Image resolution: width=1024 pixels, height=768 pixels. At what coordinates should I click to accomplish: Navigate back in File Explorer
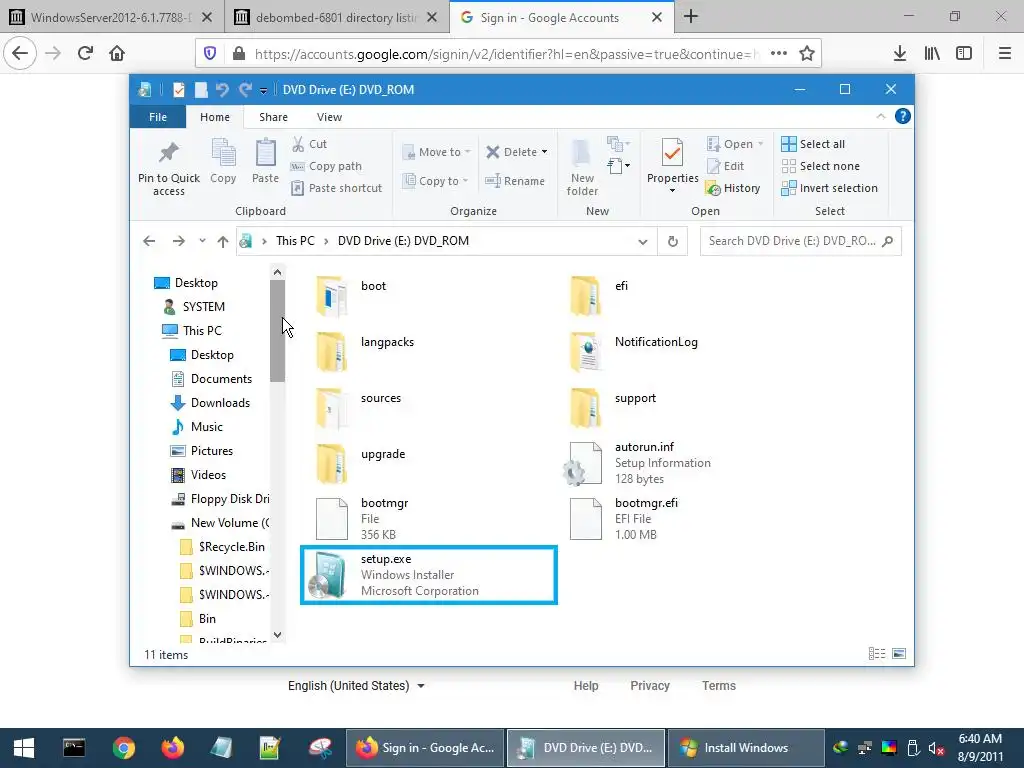coord(149,241)
